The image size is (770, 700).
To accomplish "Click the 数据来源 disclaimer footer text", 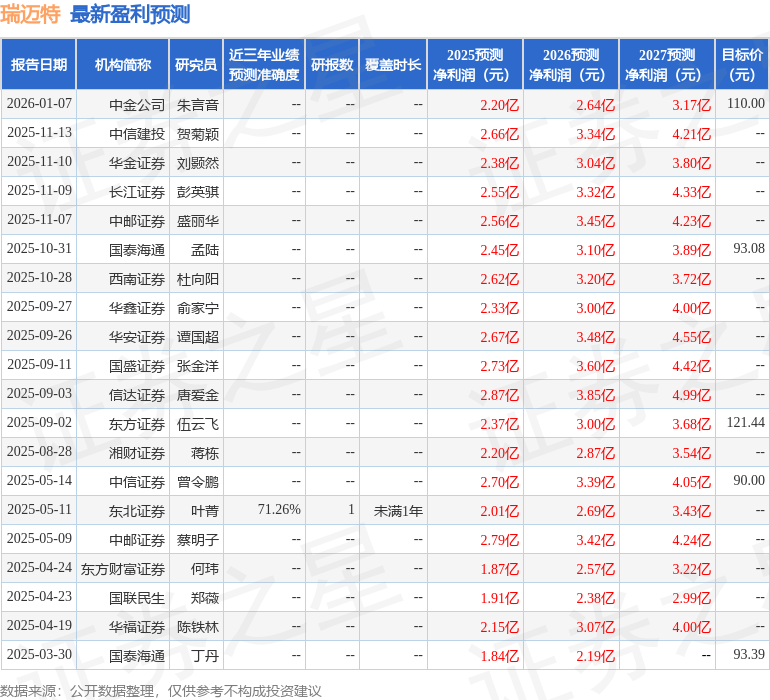I will coord(161,691).
